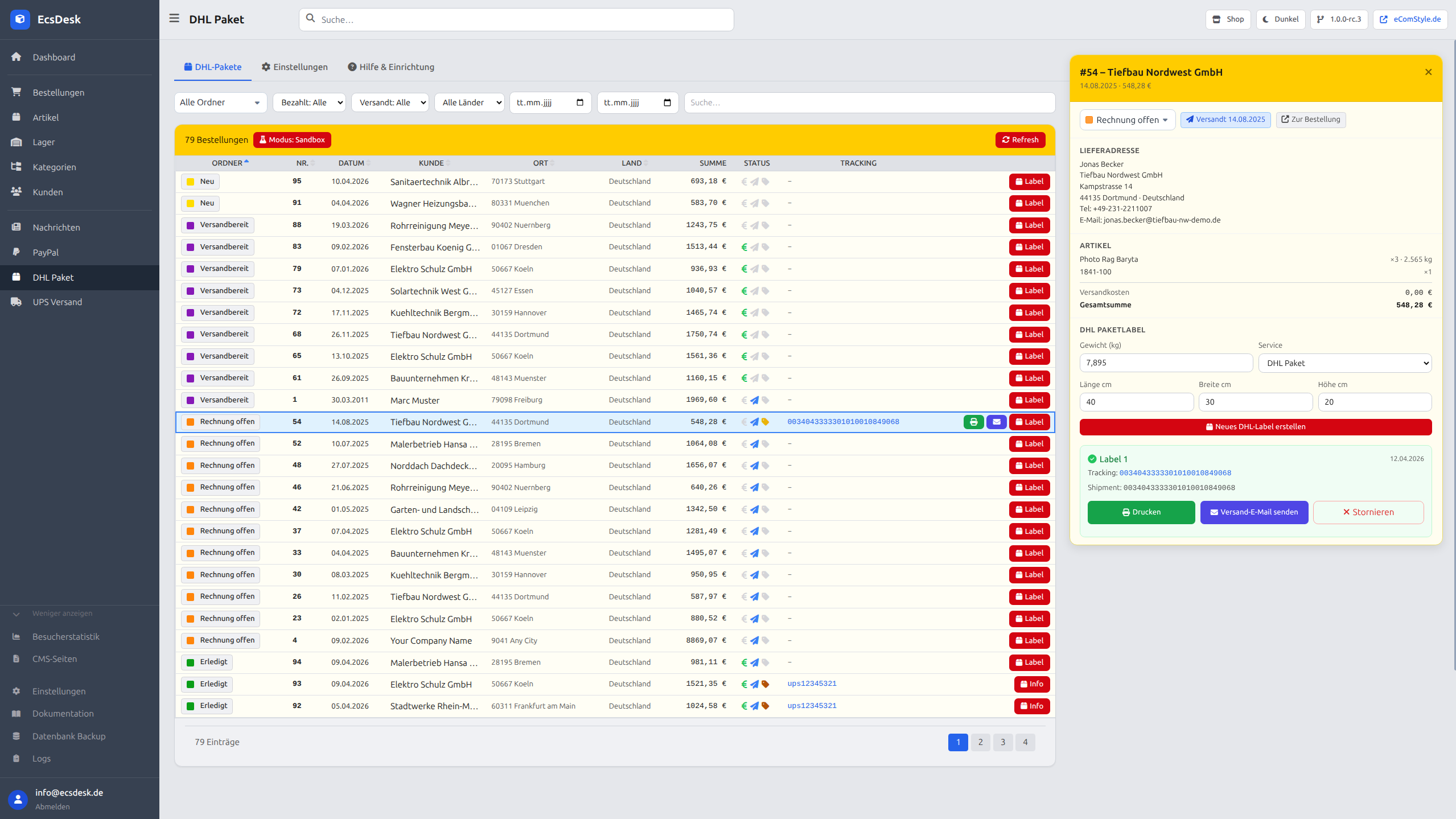
Task: Click the paper-plane shipped icon in row 54
Action: (x=754, y=422)
